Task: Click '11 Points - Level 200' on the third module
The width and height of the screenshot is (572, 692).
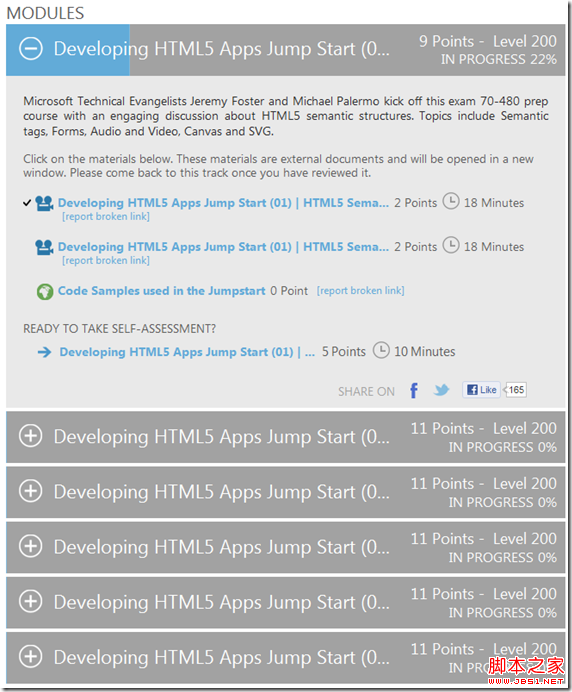Action: 484,484
